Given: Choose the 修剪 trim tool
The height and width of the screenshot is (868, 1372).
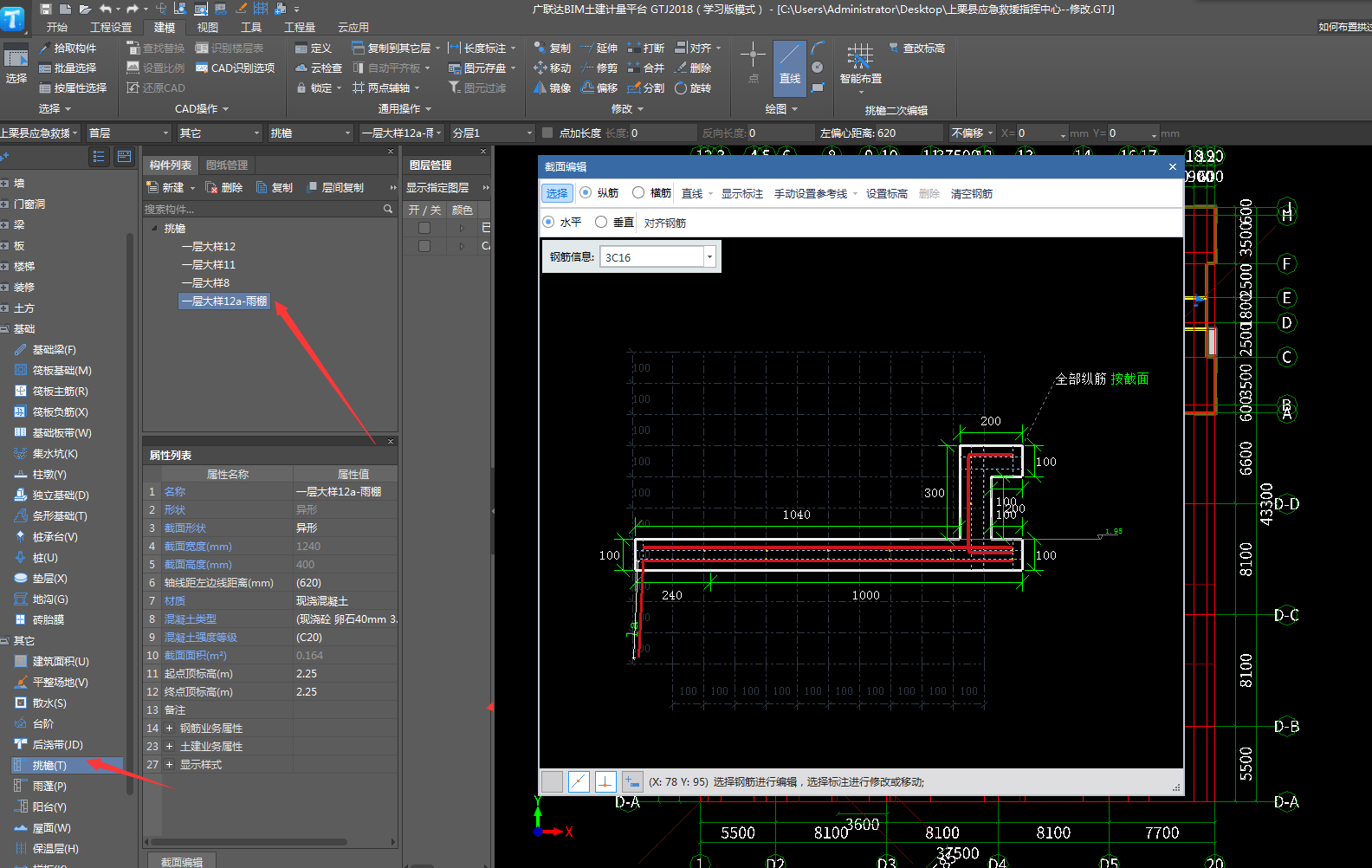Looking at the screenshot, I should (599, 68).
